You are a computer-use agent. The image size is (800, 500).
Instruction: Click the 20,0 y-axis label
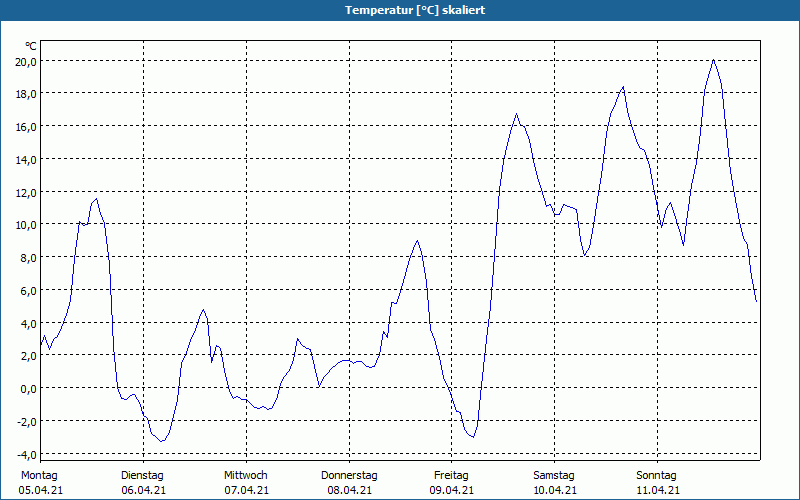click(x=26, y=62)
